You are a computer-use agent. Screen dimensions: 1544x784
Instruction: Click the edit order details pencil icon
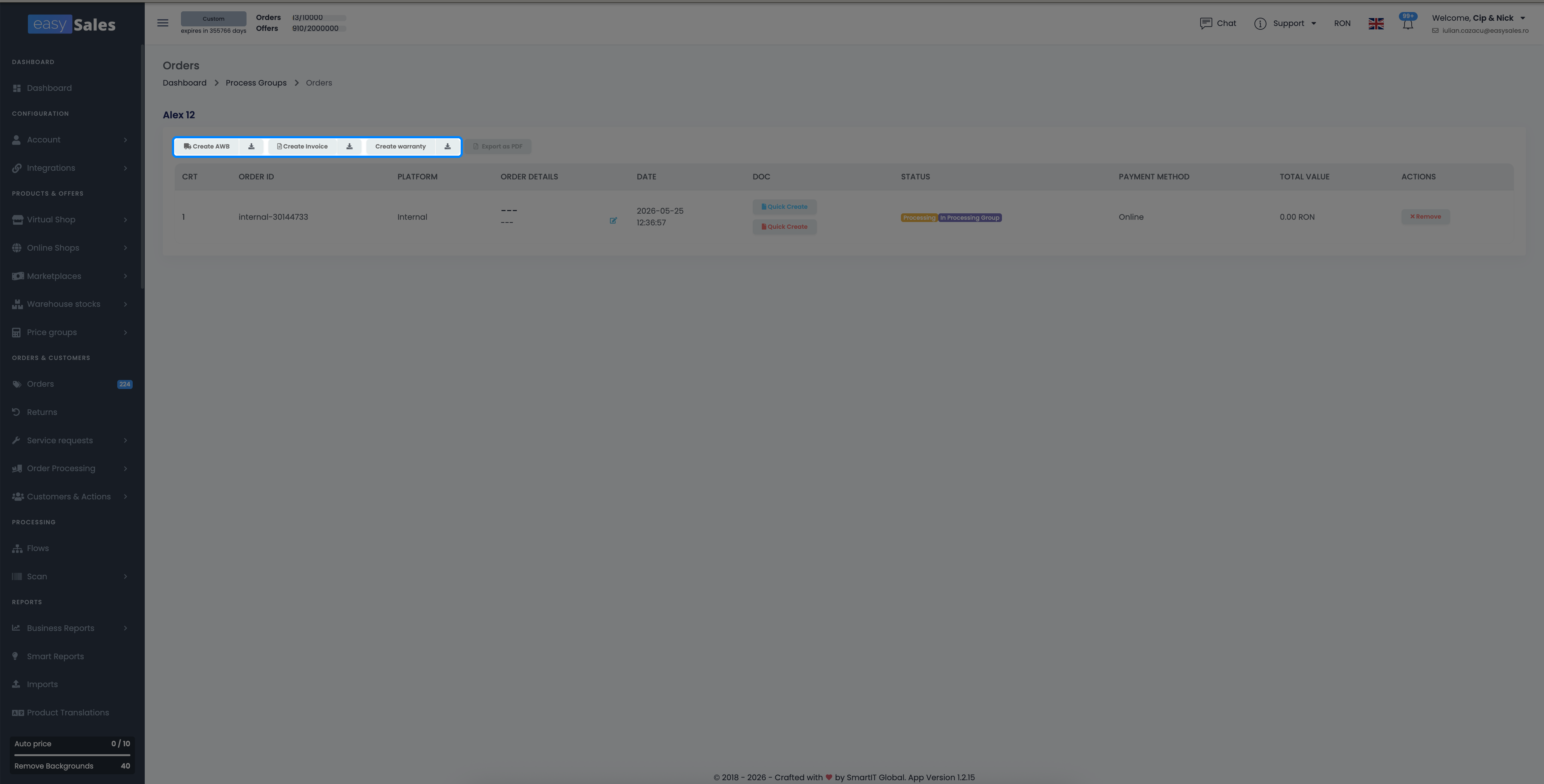(613, 220)
